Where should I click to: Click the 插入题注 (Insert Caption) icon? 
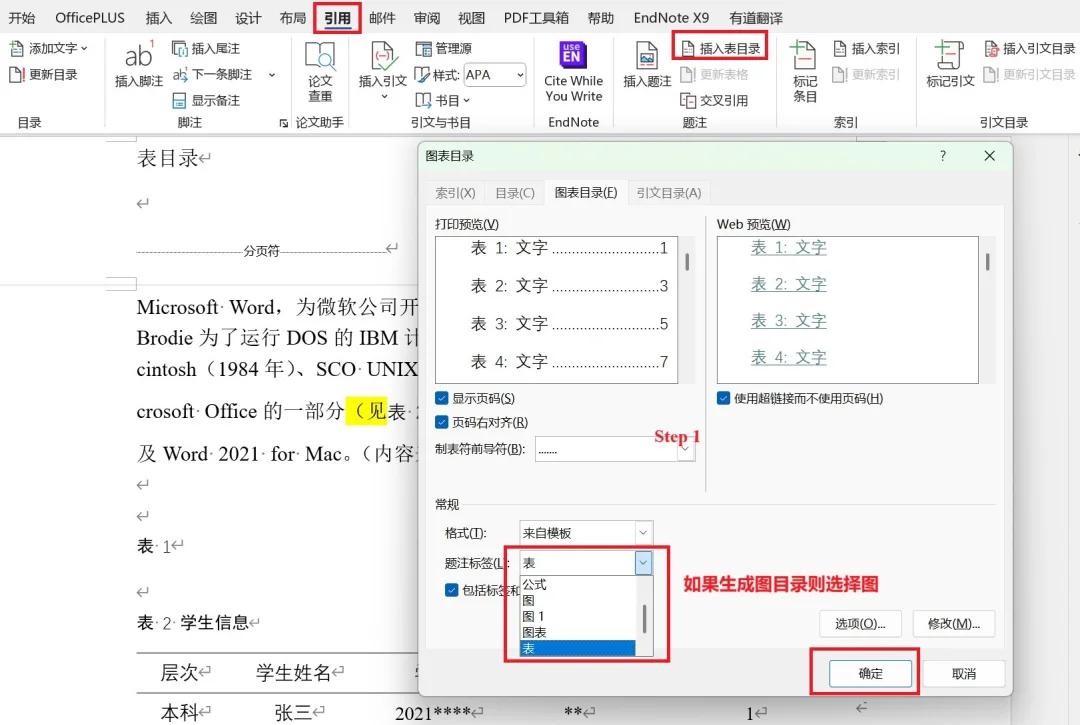647,58
